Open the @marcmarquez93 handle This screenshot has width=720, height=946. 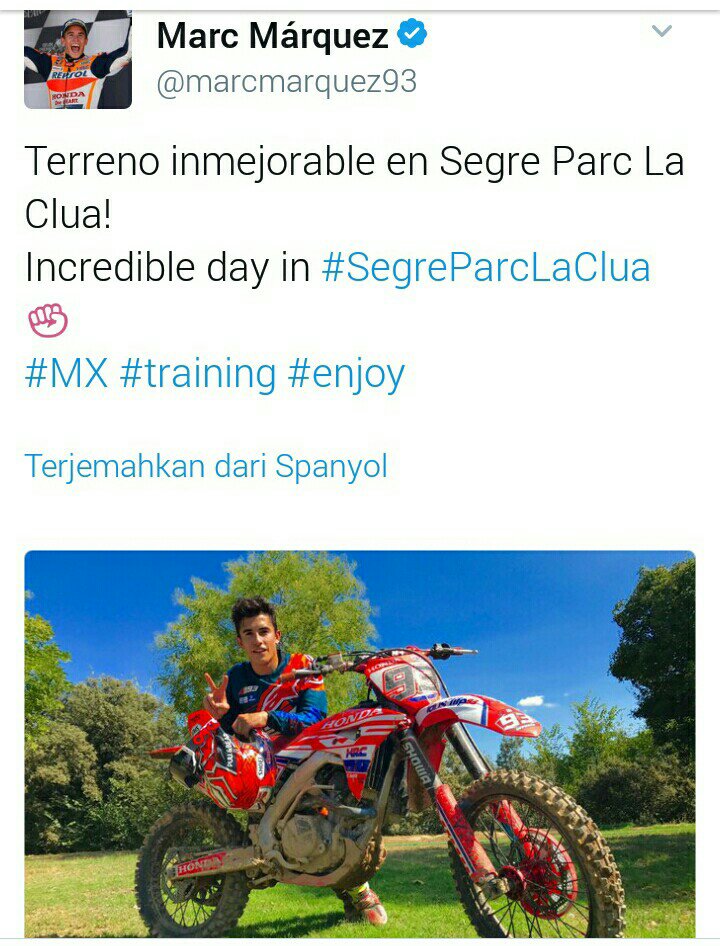click(x=287, y=81)
